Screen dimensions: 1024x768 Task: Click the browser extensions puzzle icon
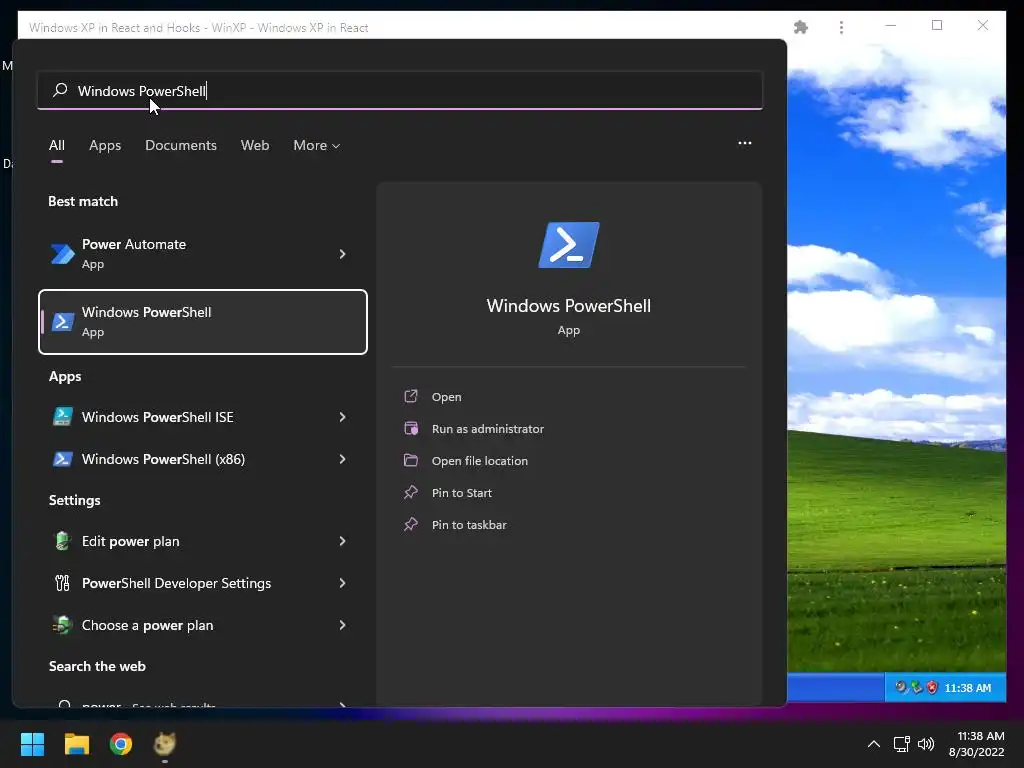[x=801, y=27]
